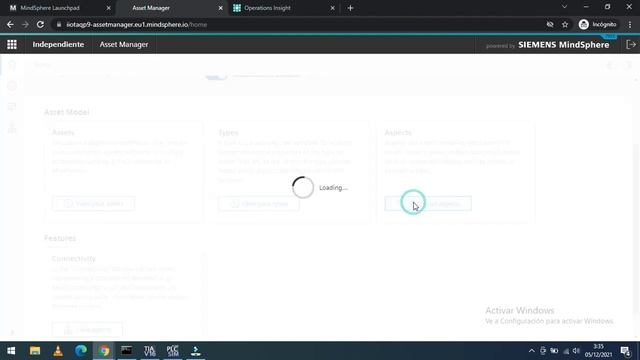Open a new browser tab
The image size is (640, 360).
point(350,8)
